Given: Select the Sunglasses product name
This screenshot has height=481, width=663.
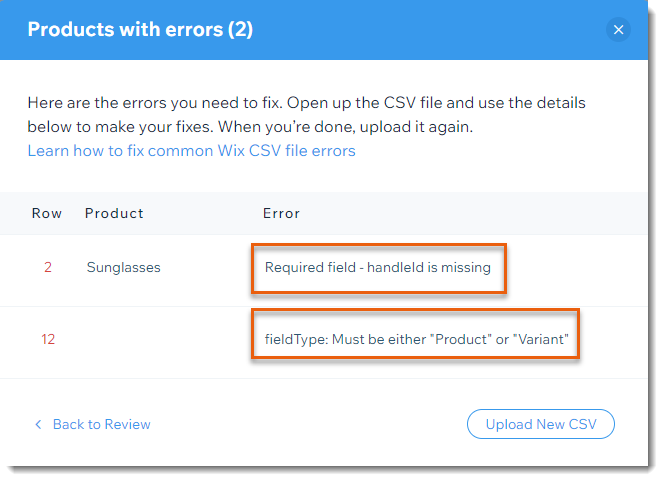Looking at the screenshot, I should [x=123, y=268].
